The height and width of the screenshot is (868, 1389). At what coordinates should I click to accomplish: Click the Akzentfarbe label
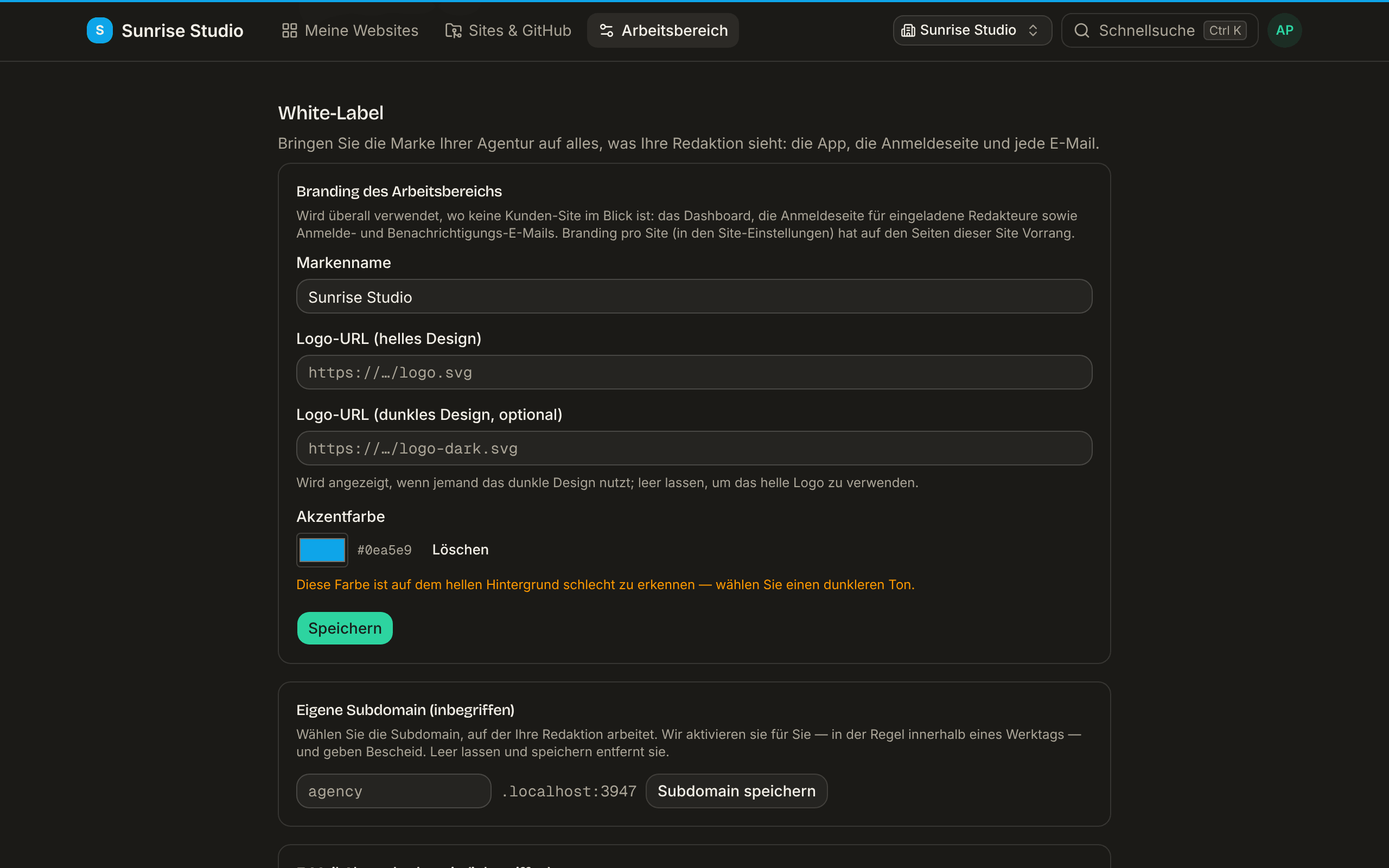340,516
